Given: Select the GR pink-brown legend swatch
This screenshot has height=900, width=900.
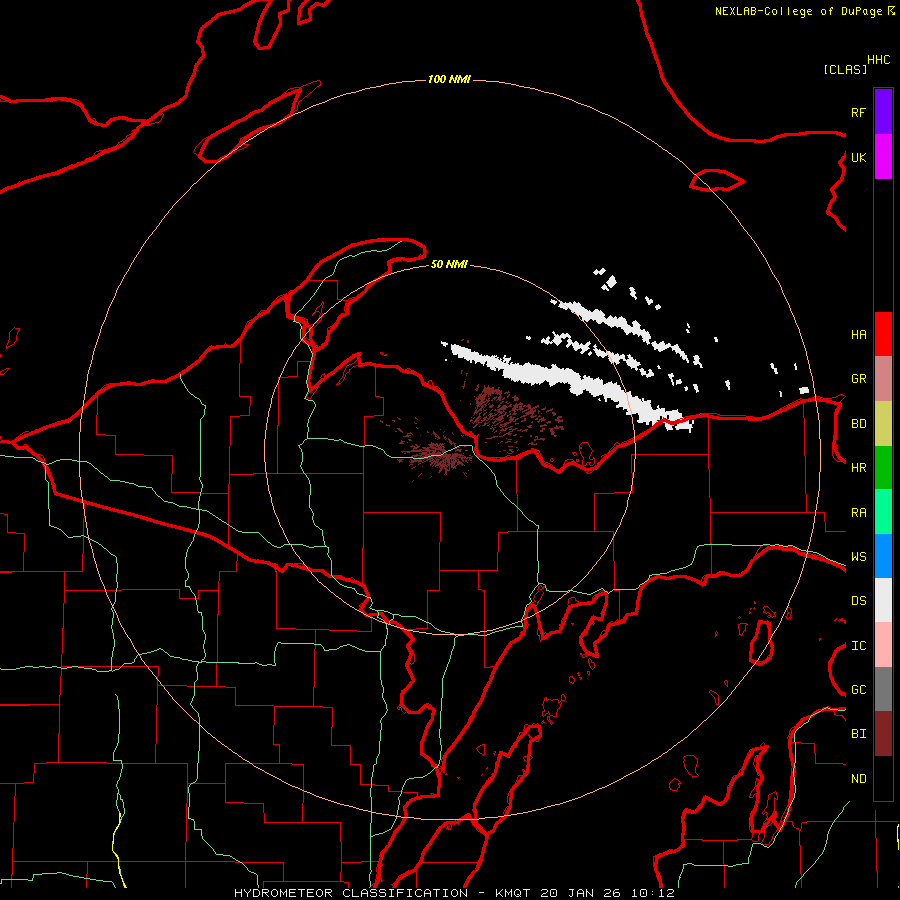Looking at the screenshot, I should (x=883, y=379).
